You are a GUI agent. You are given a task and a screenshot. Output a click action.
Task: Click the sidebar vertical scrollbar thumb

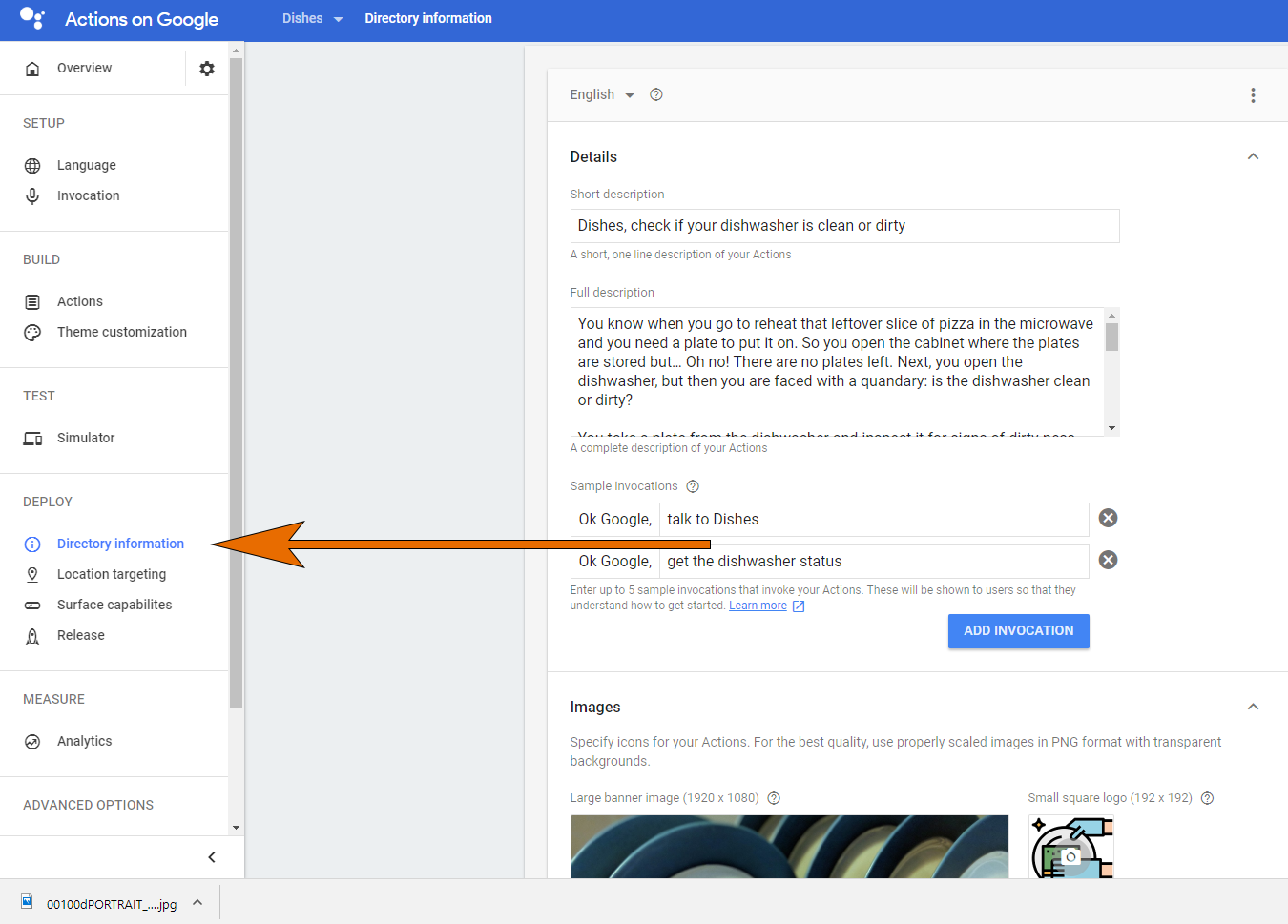click(x=236, y=382)
